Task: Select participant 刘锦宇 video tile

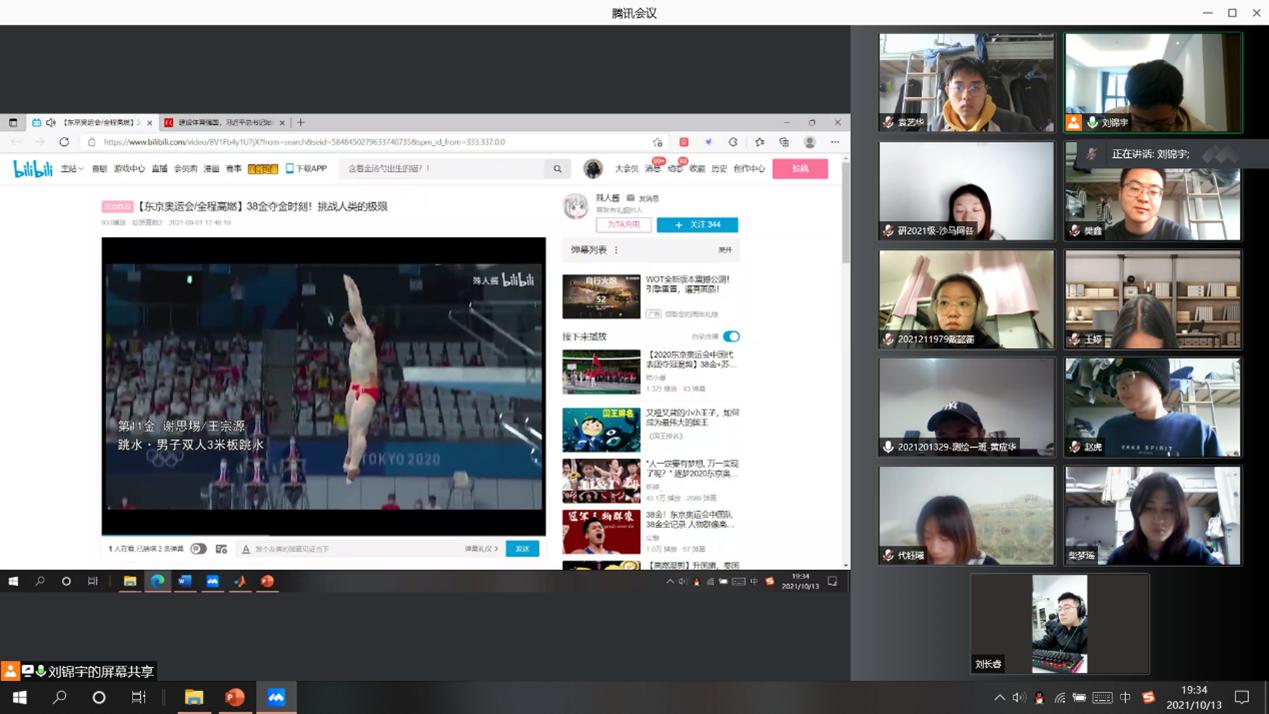Action: point(1153,82)
